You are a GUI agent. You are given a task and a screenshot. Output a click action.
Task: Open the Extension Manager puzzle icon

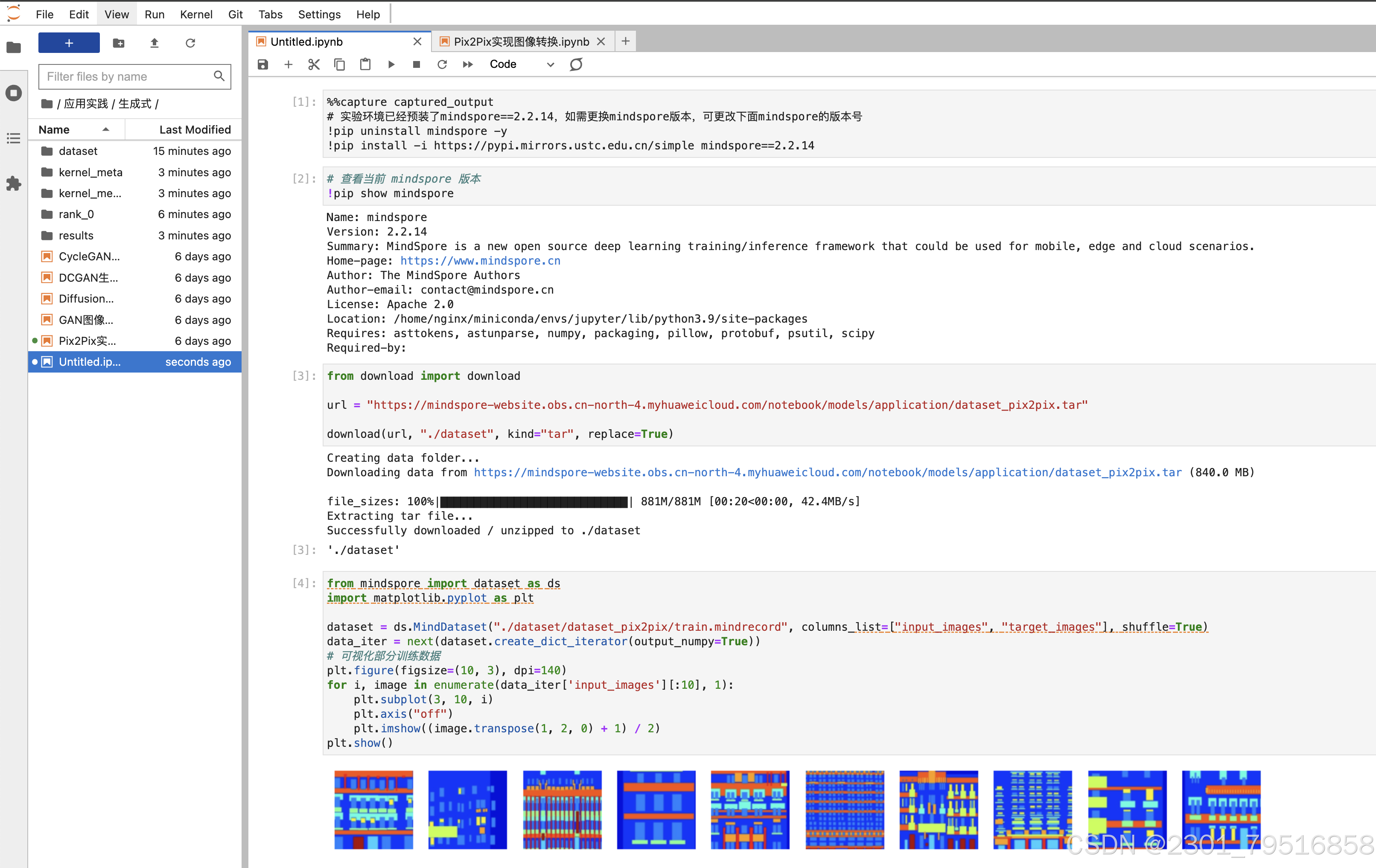[x=14, y=184]
